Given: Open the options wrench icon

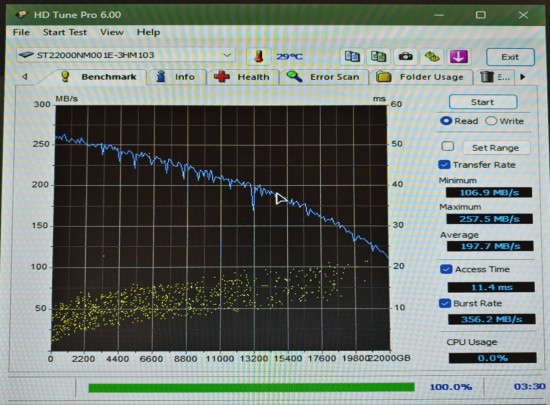Looking at the screenshot, I should [432, 56].
